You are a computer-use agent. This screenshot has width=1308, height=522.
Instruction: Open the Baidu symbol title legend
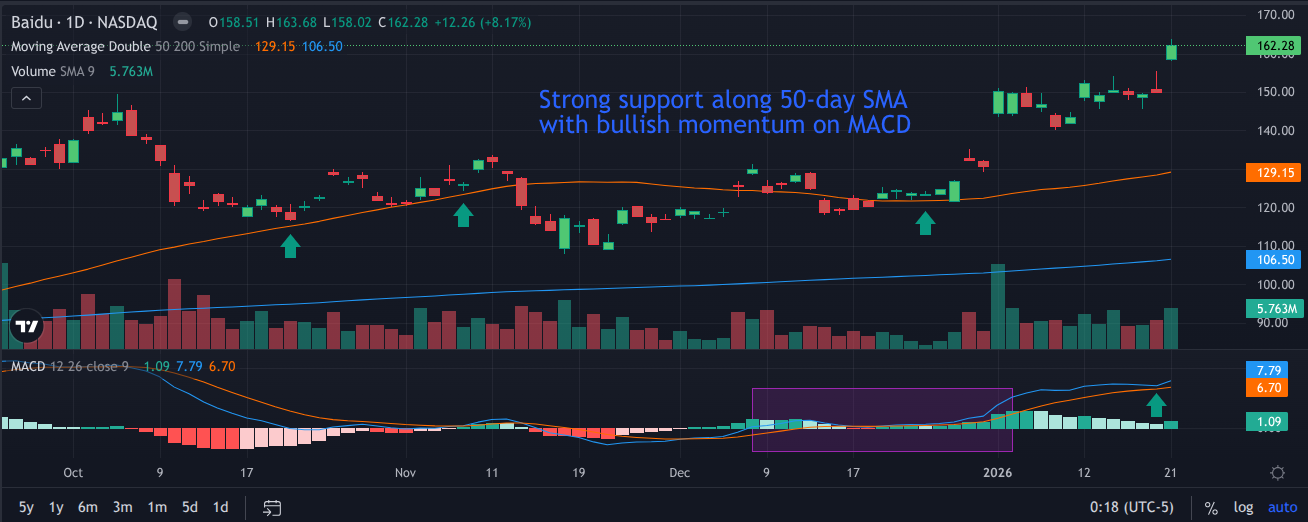pyautogui.click(x=80, y=21)
